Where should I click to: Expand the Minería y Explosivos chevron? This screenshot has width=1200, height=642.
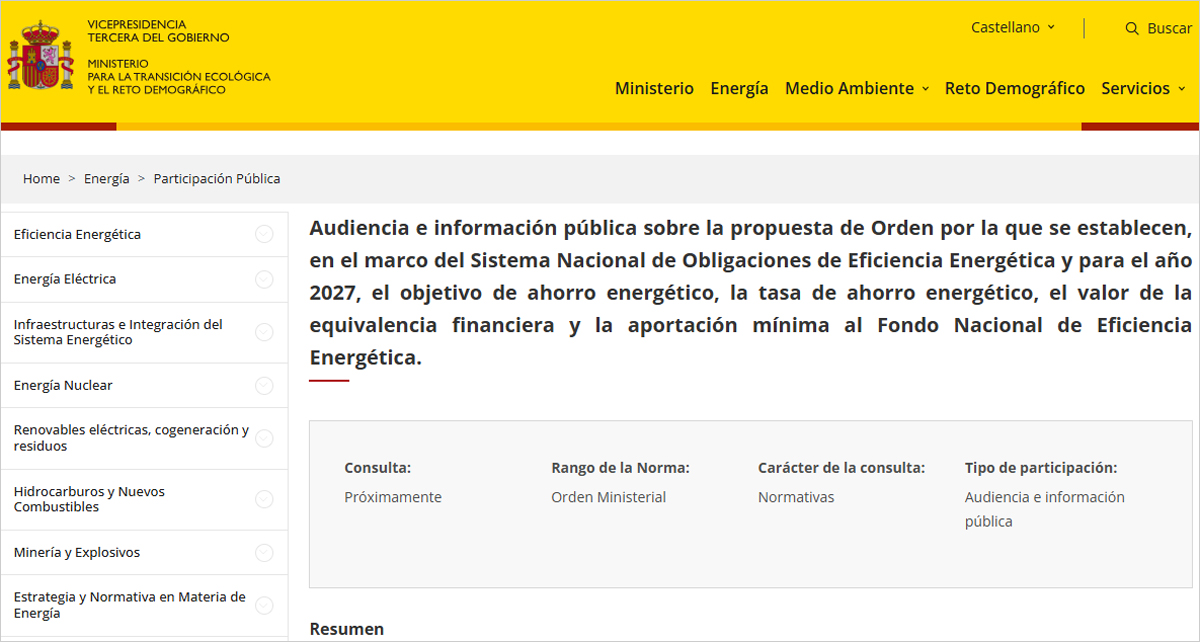coord(264,552)
